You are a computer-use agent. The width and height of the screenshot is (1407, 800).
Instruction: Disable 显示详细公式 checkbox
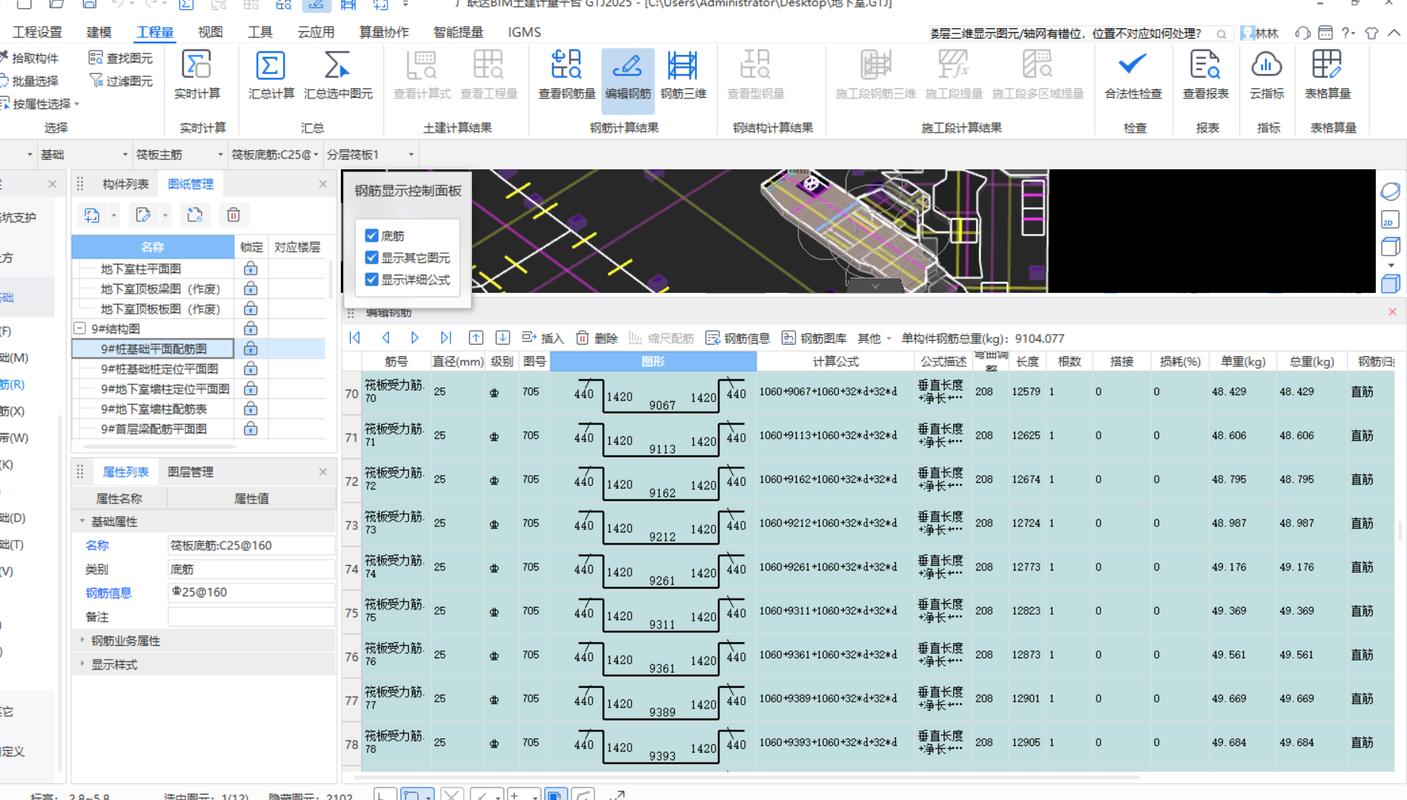pos(372,280)
